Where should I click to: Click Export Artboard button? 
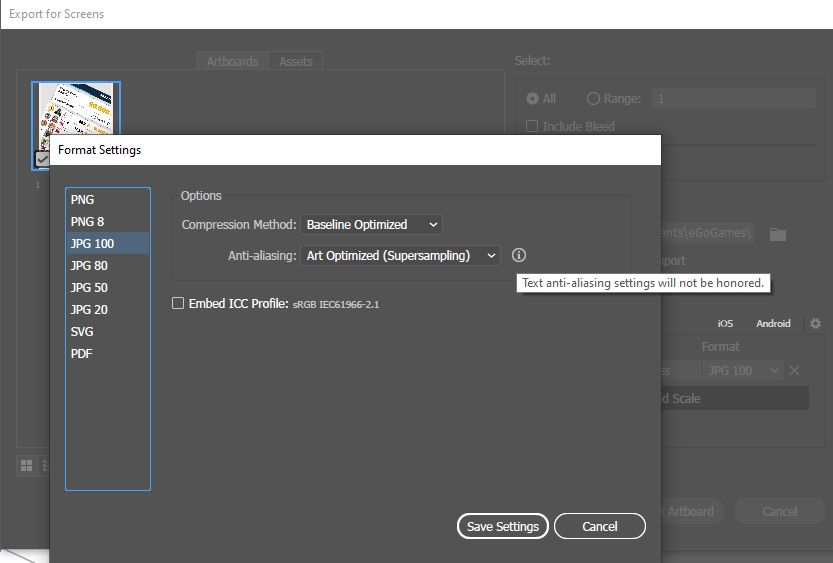point(692,511)
